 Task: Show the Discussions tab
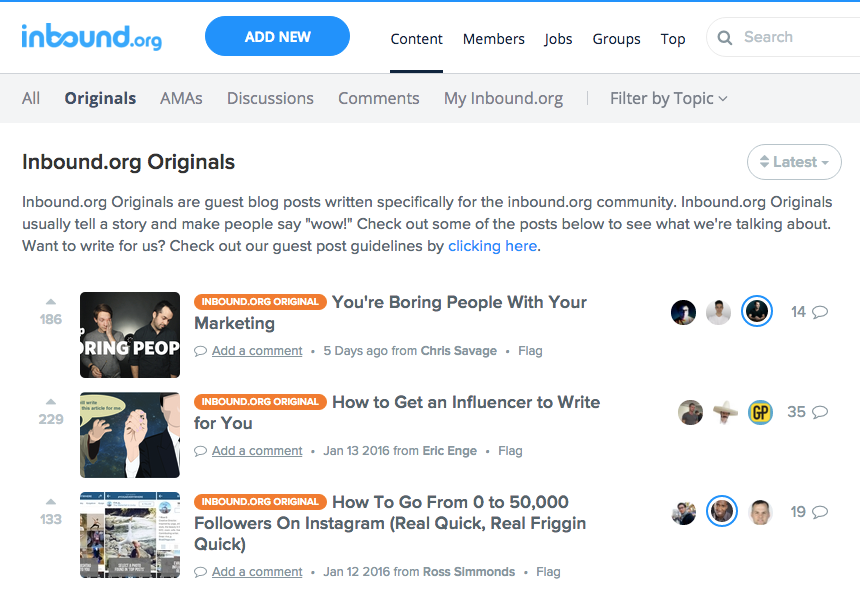270,98
